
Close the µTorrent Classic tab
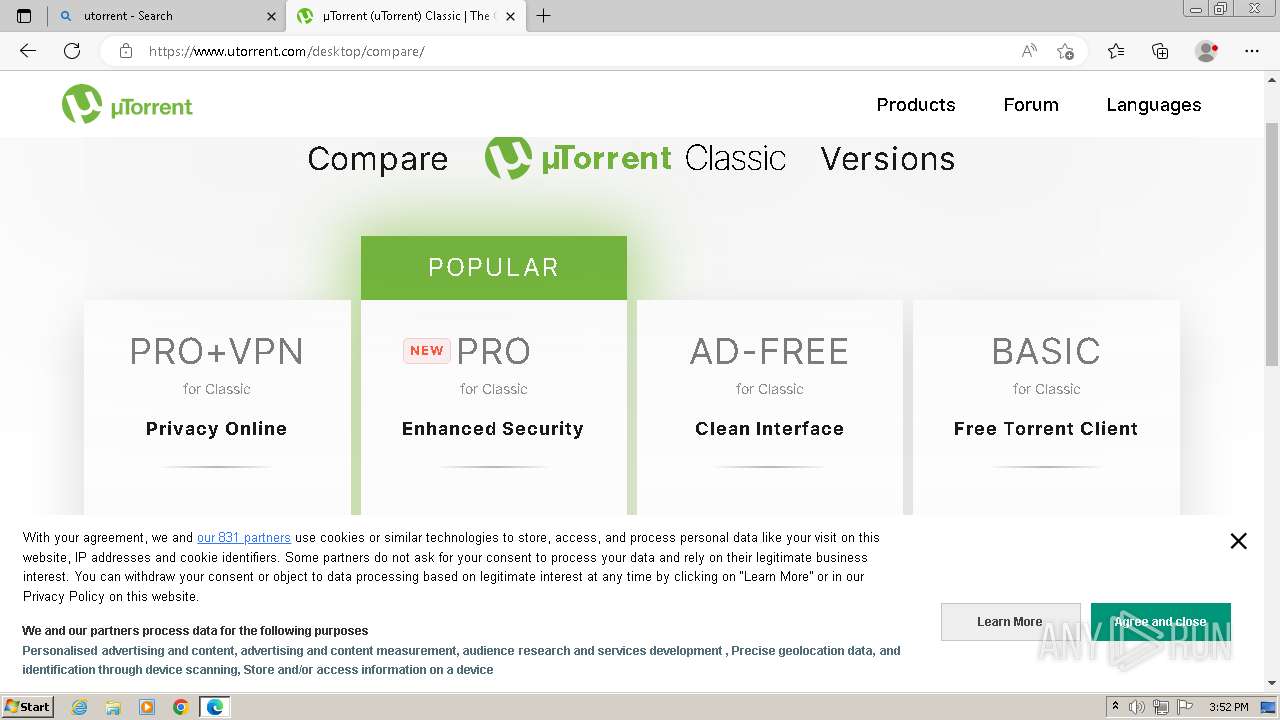click(510, 16)
